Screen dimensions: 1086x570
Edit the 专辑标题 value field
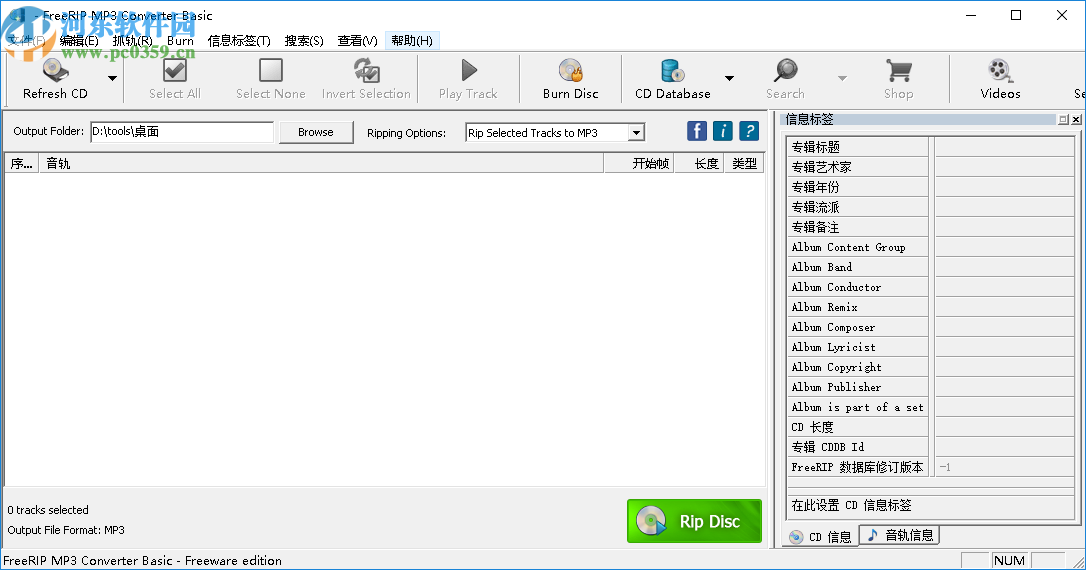tap(1004, 147)
